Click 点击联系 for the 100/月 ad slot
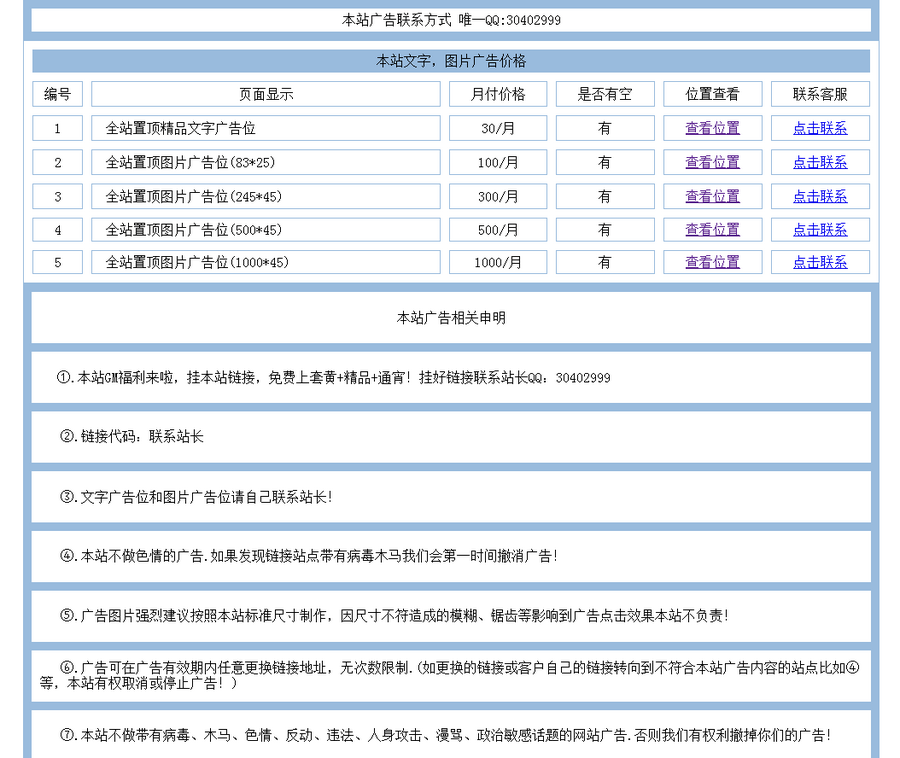 (820, 162)
